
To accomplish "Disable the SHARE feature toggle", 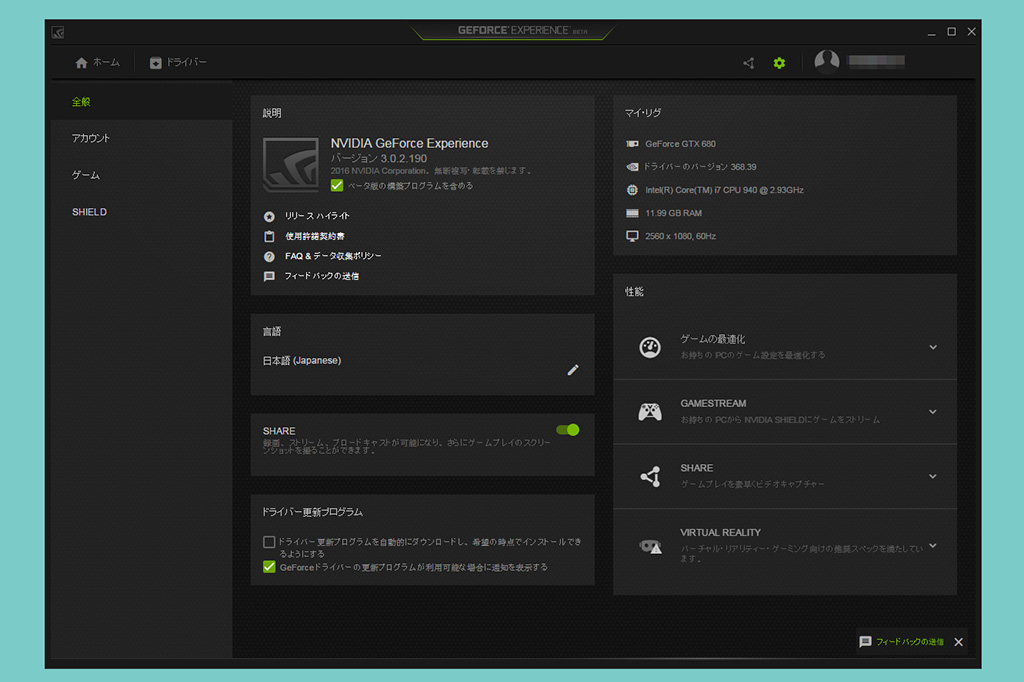I will tap(566, 429).
